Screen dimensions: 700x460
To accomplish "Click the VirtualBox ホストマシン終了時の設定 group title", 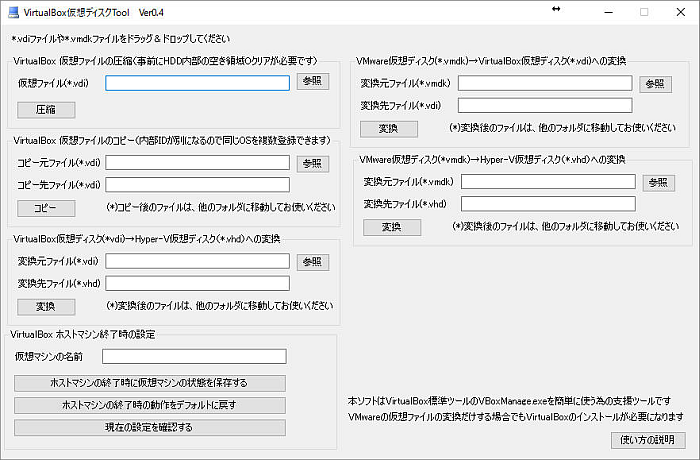I will pos(83,334).
